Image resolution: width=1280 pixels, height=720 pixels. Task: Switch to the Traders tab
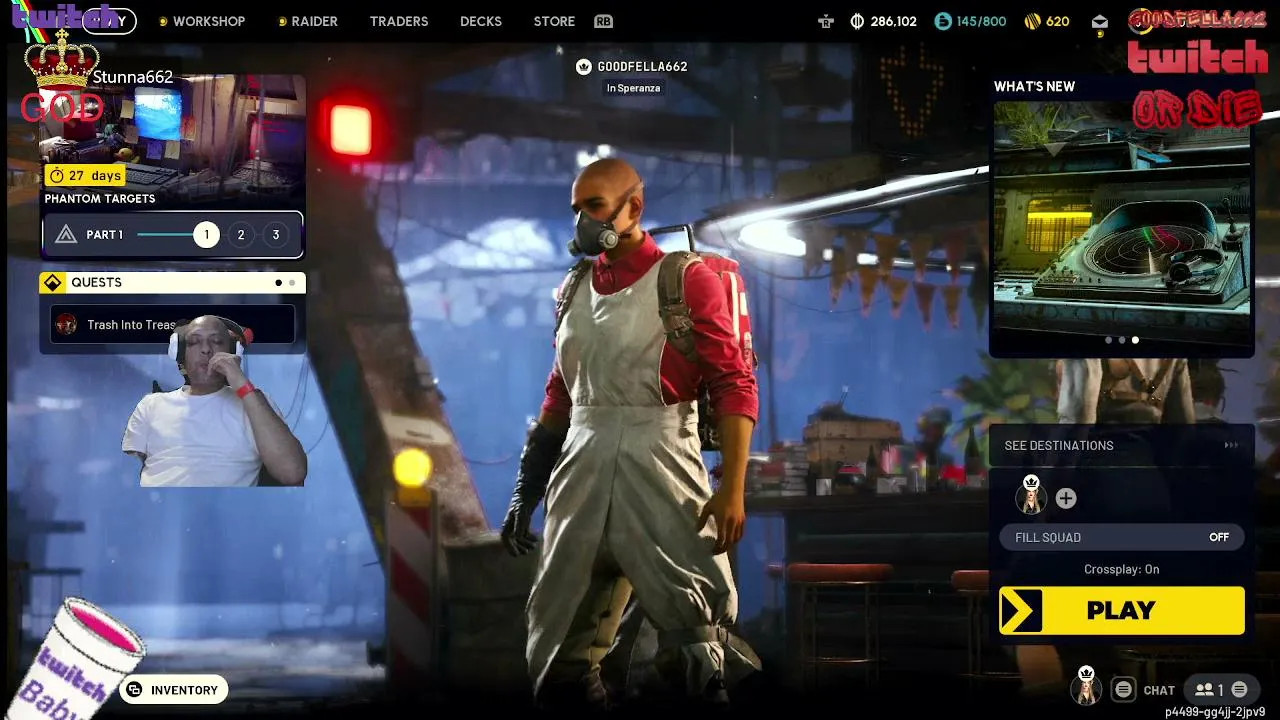(x=399, y=21)
